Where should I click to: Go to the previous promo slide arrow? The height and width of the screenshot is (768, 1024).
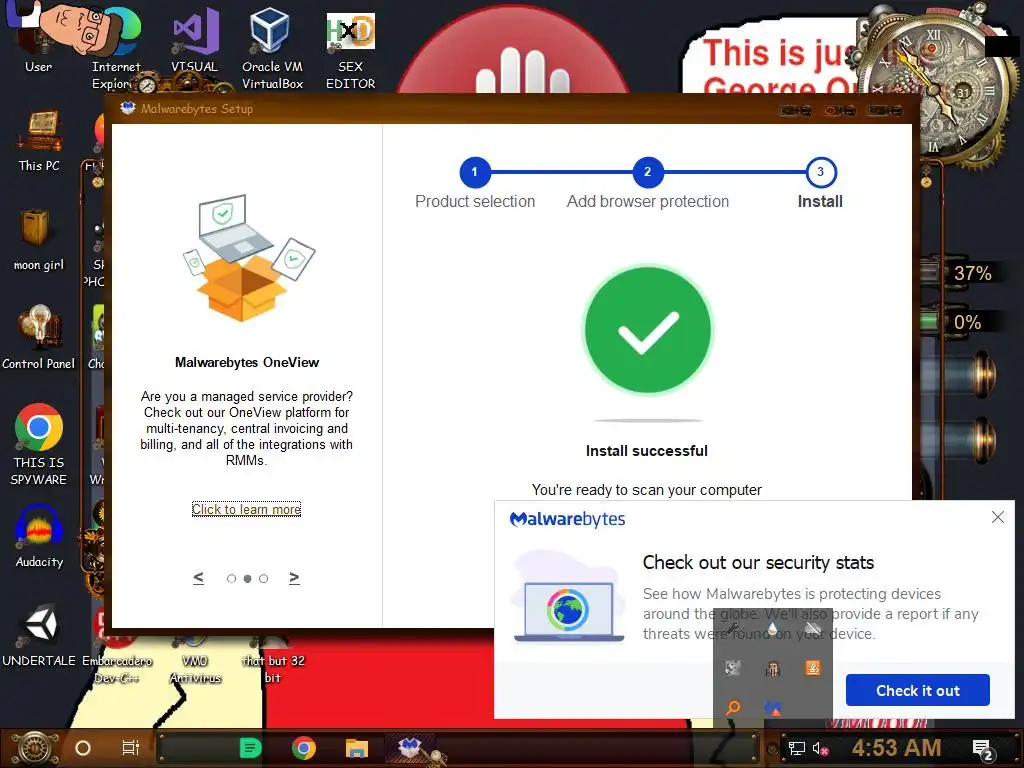[x=199, y=578]
